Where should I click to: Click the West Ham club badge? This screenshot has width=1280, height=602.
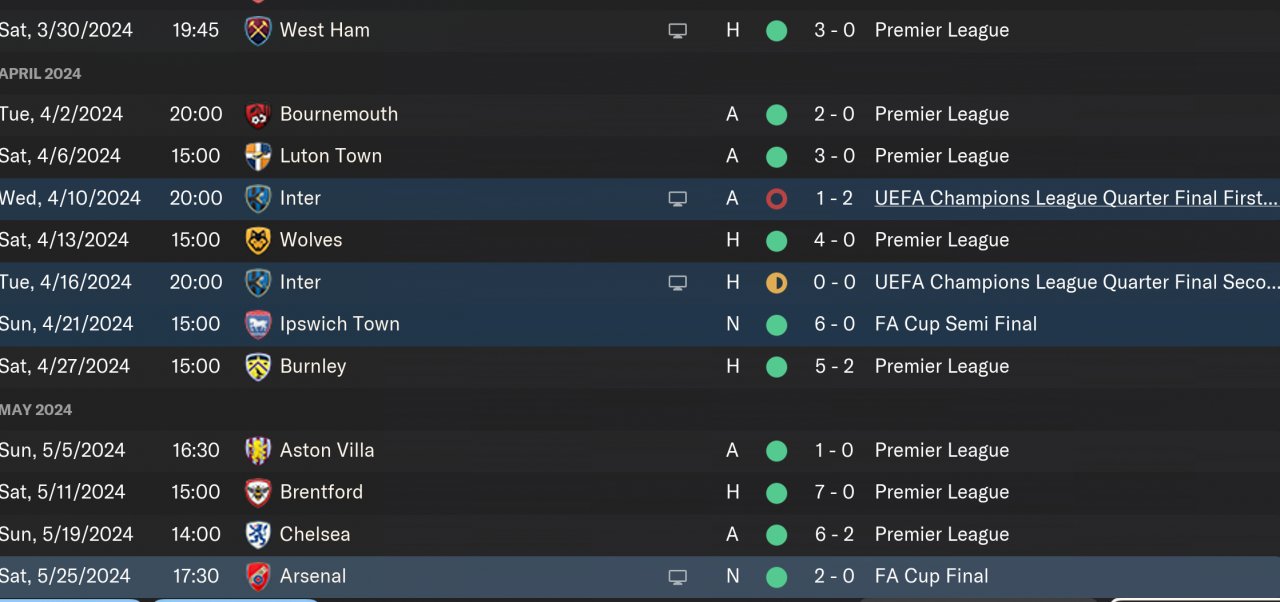pos(258,30)
